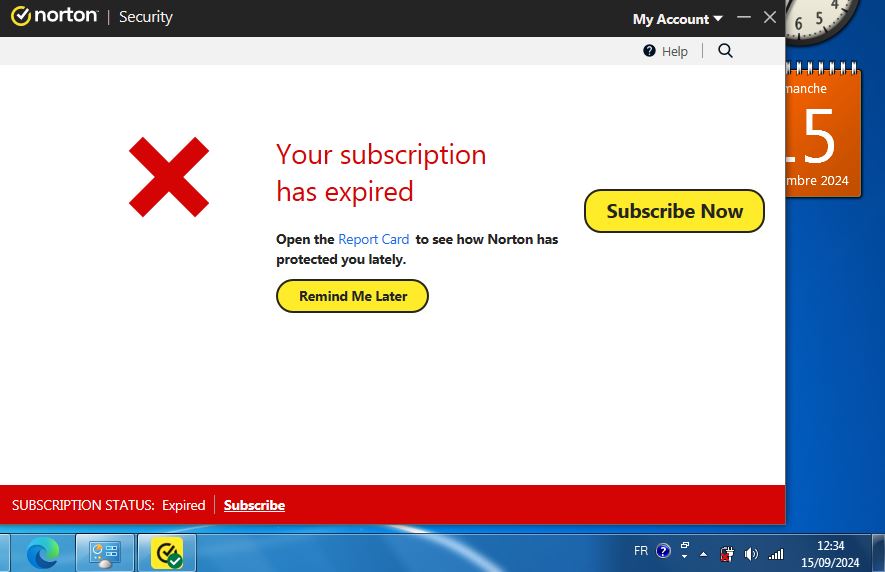Open Microsoft Edge from the taskbar
This screenshot has width=885, height=572.
click(43, 553)
